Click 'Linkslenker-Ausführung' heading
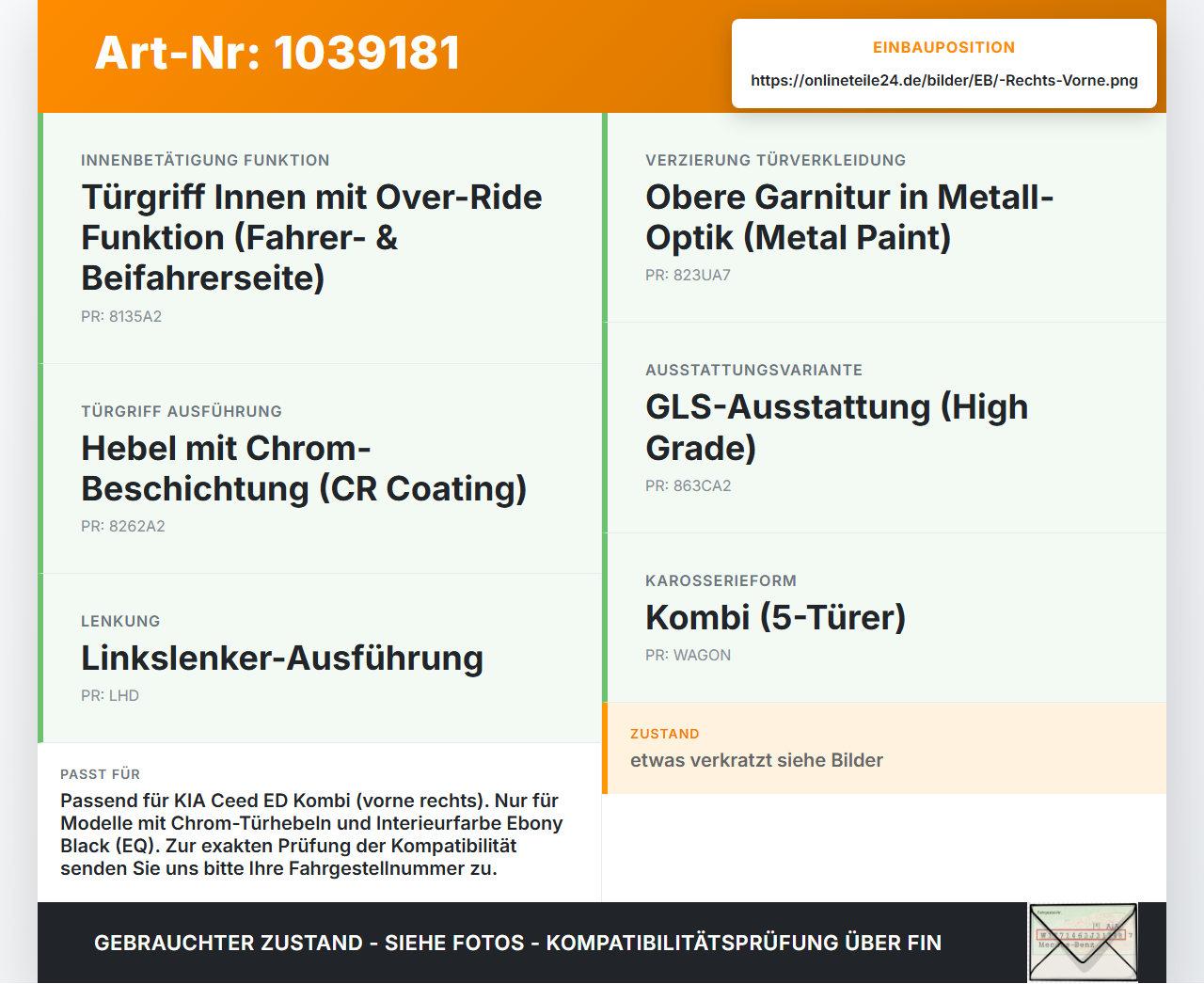This screenshot has height=984, width=1204. 282,658
